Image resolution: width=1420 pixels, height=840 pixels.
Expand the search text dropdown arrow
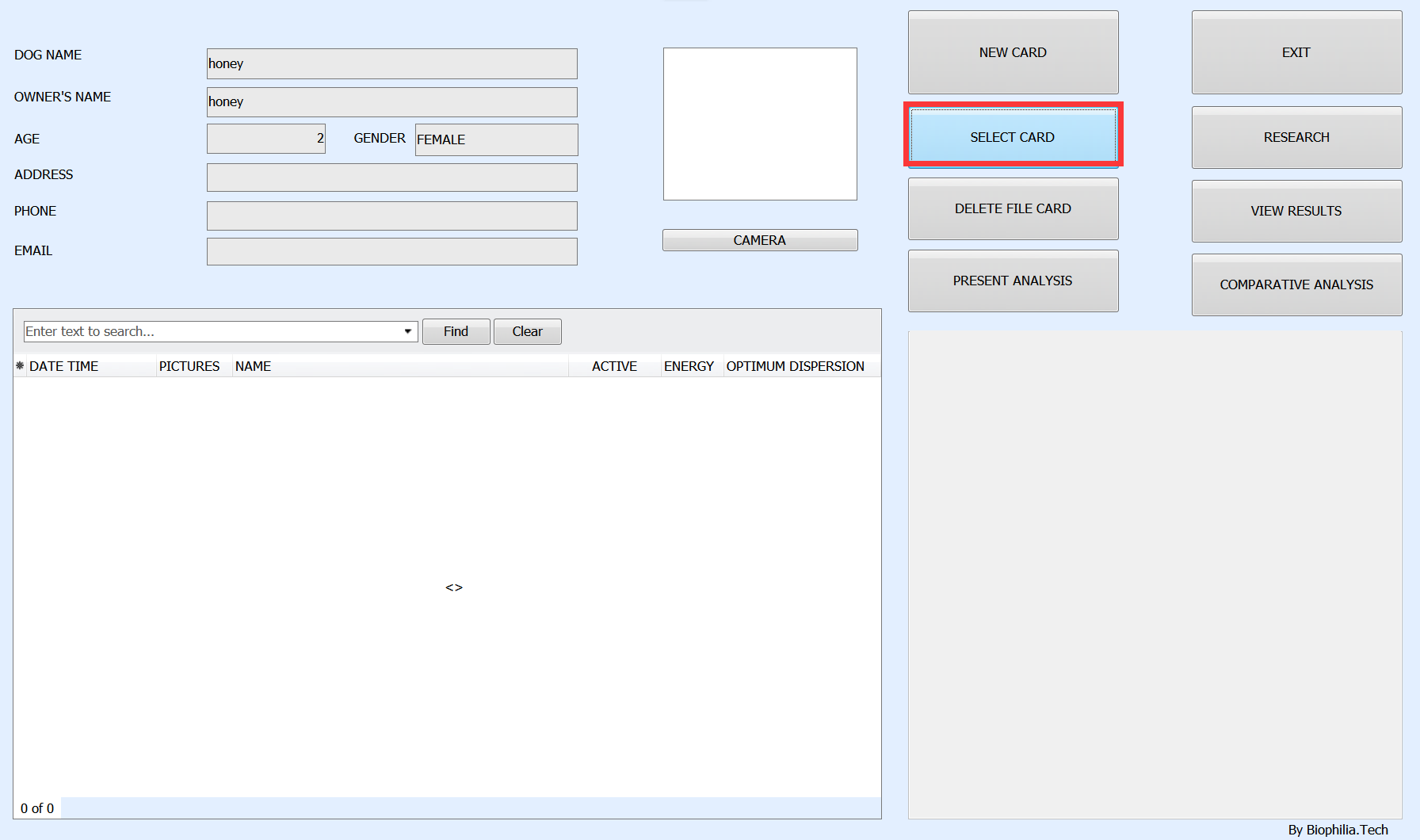tap(407, 331)
